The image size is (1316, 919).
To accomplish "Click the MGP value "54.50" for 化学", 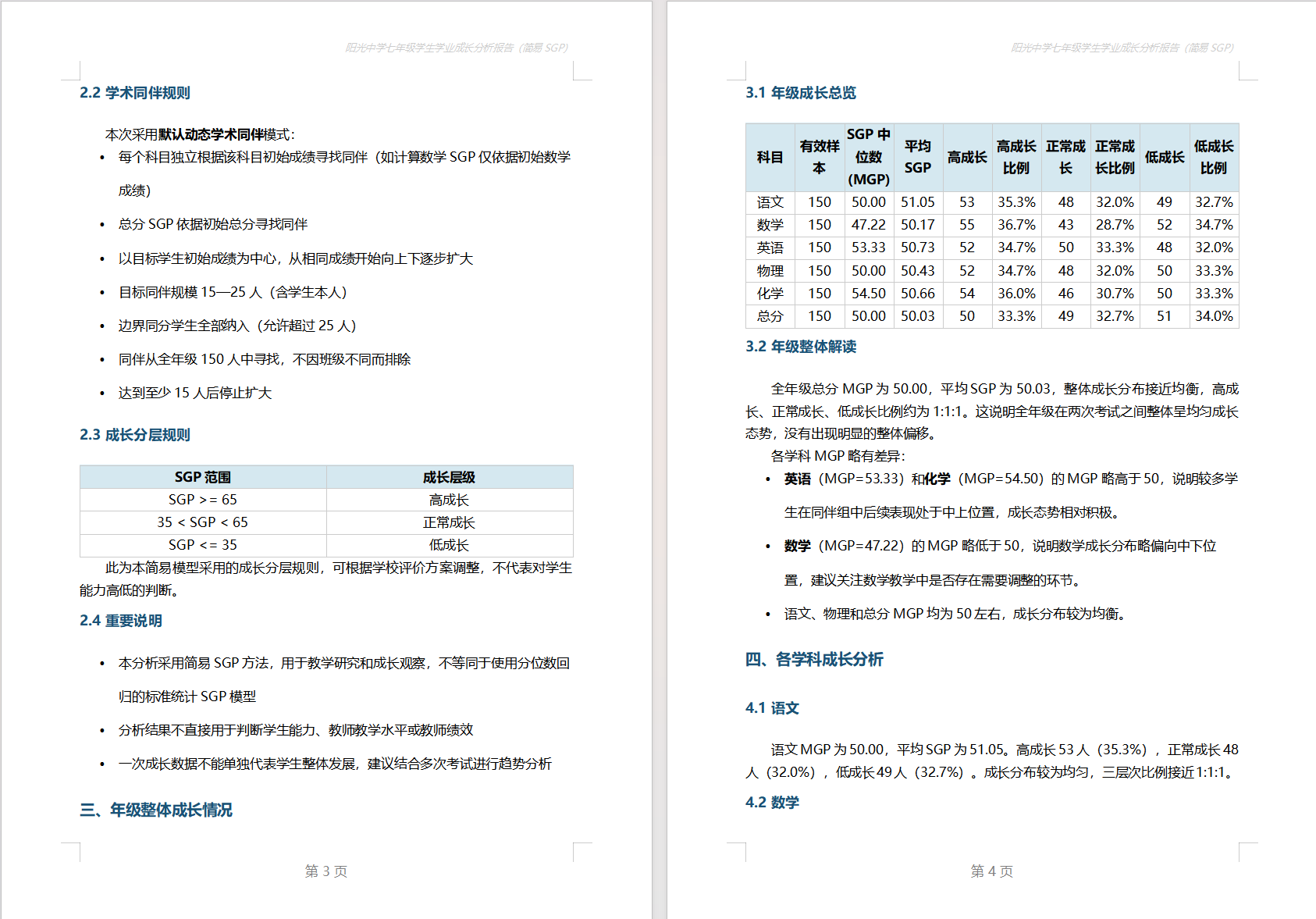I will (869, 294).
